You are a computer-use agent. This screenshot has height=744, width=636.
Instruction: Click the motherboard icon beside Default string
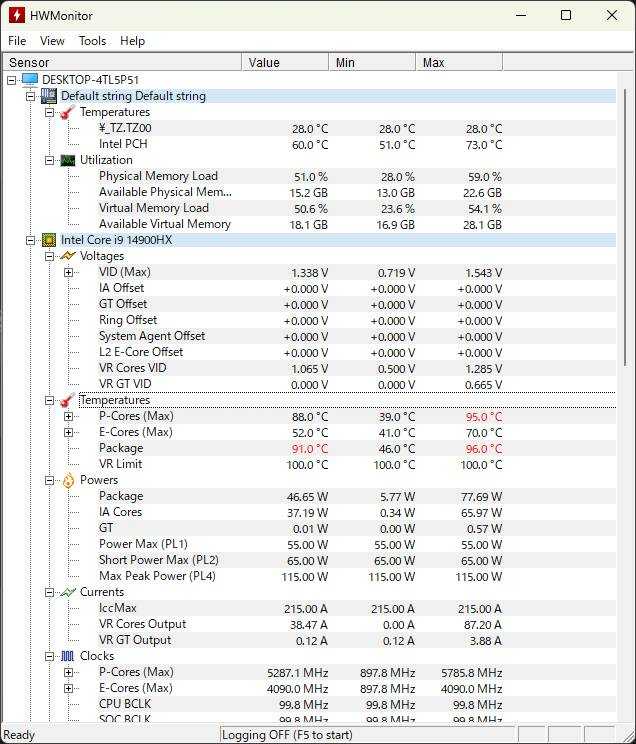coord(48,96)
